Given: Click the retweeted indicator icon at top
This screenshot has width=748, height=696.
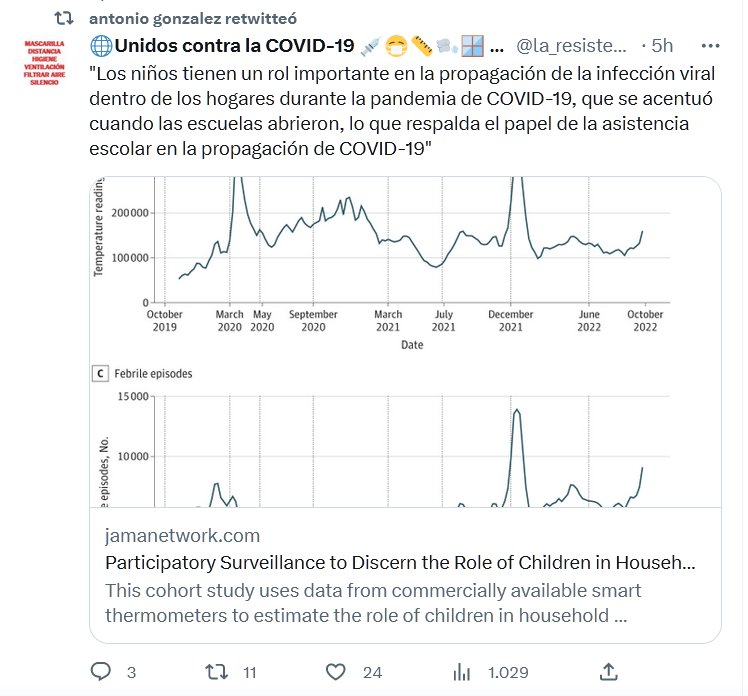Looking at the screenshot, I should [63, 18].
